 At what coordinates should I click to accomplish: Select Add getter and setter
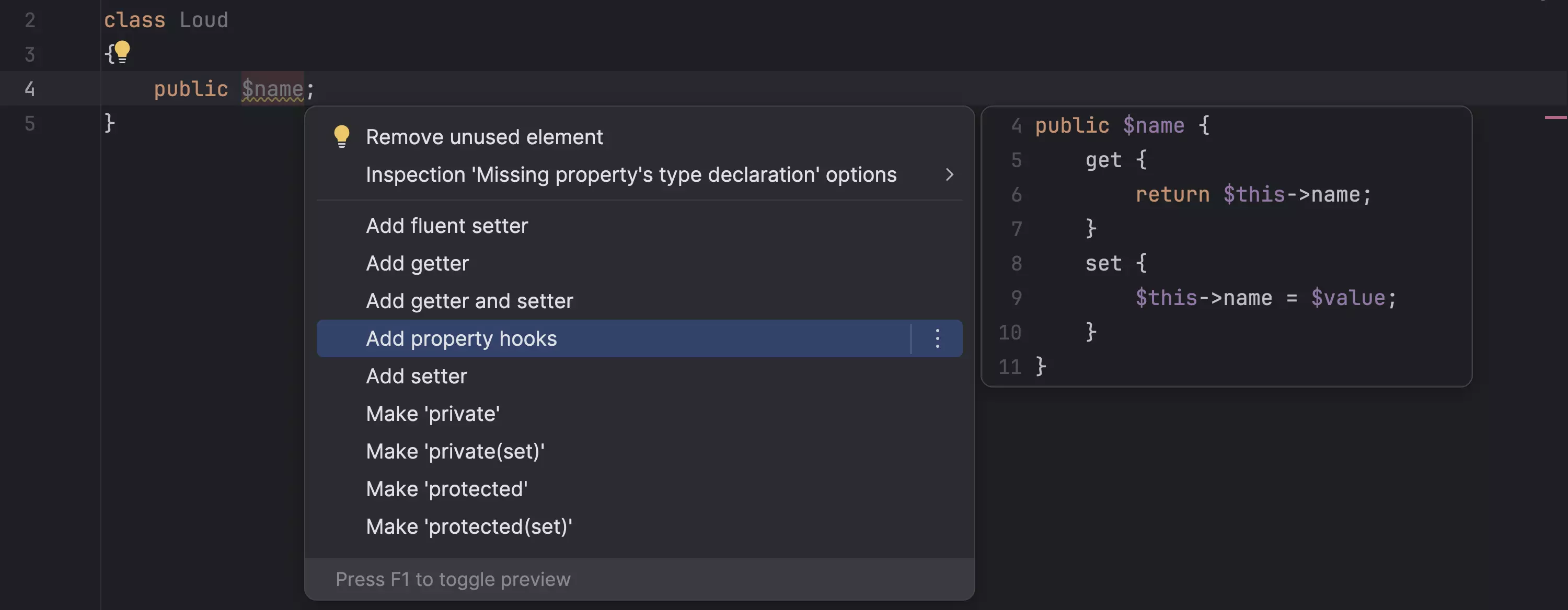click(469, 301)
